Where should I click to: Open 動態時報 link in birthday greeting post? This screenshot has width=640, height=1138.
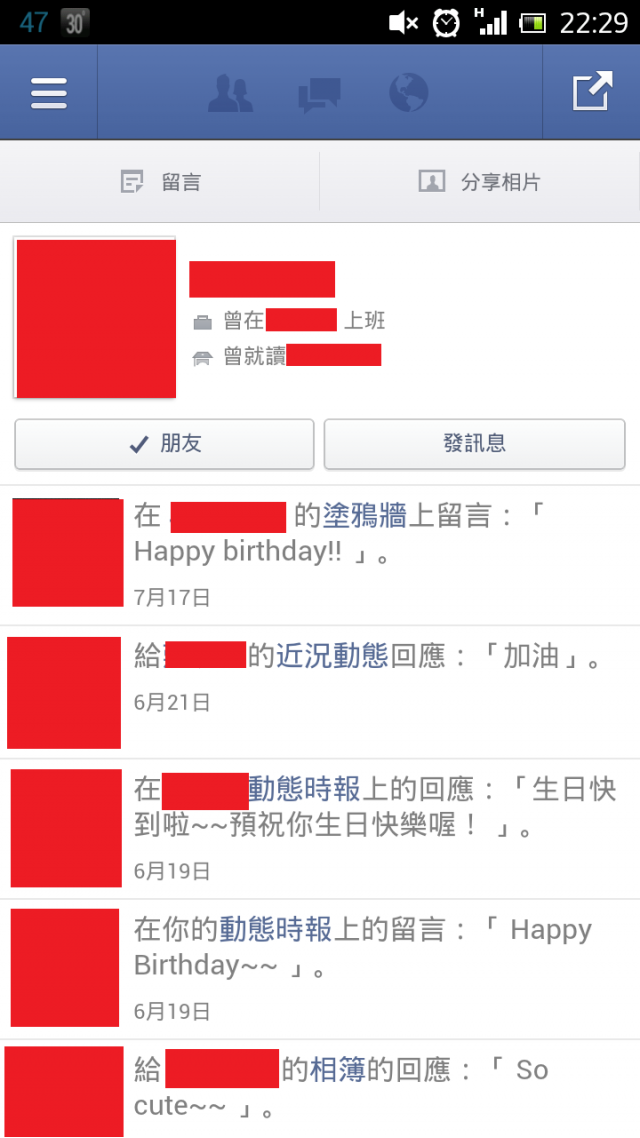point(276,929)
